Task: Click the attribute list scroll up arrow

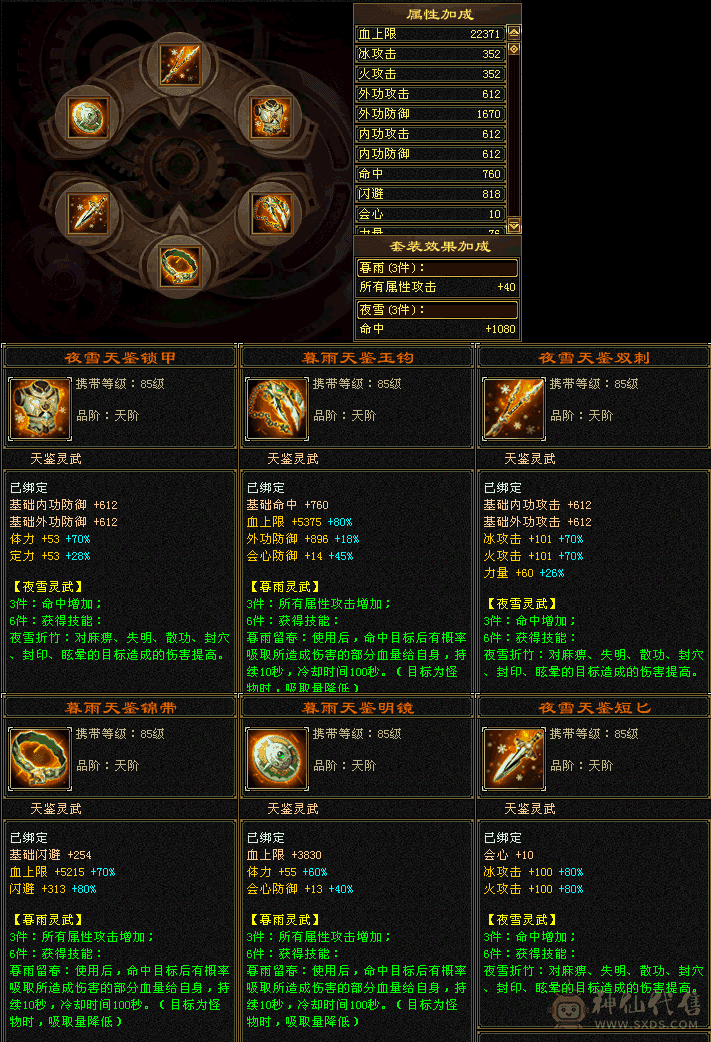Action: click(x=514, y=32)
